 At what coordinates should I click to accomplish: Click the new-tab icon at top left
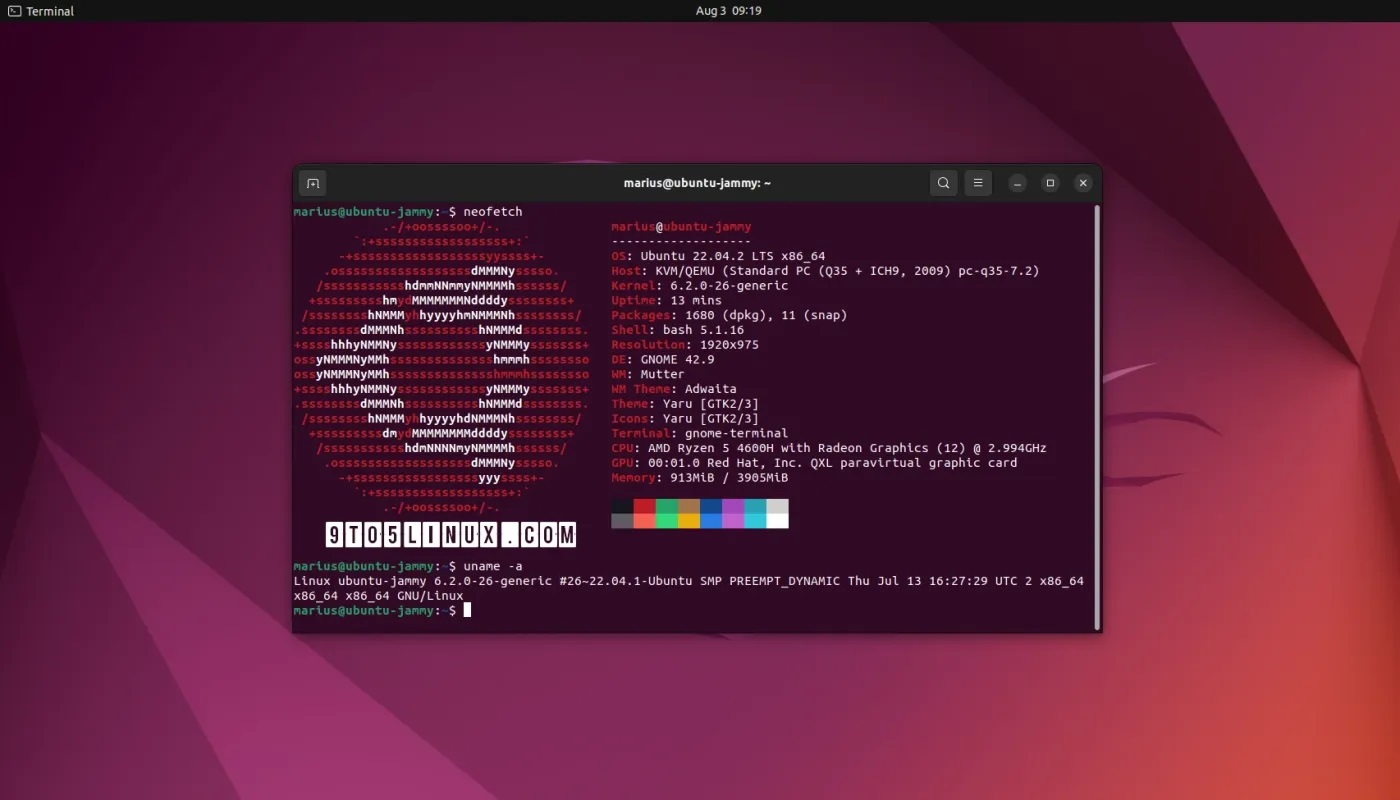pos(312,183)
